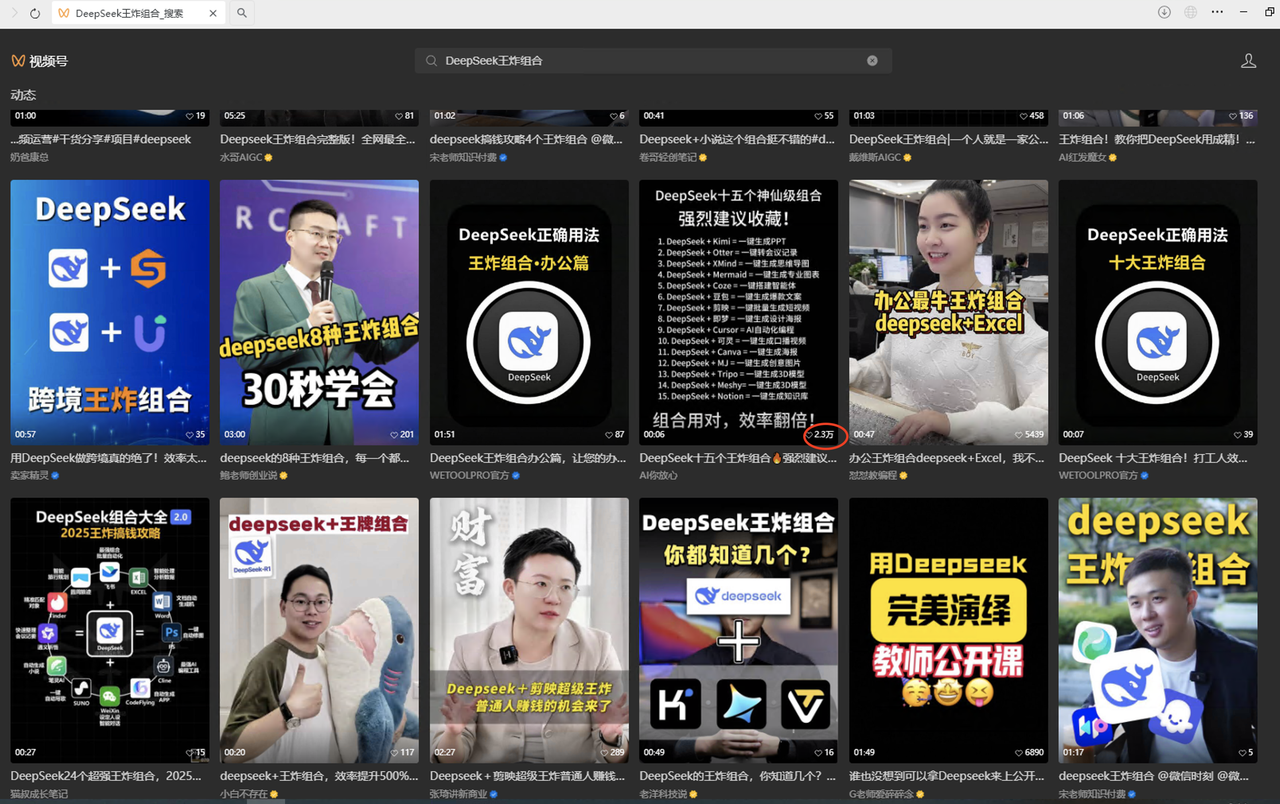Image resolution: width=1280 pixels, height=804 pixels.
Task: Click the heart icon showing 81 likes
Action: click(x=399, y=116)
